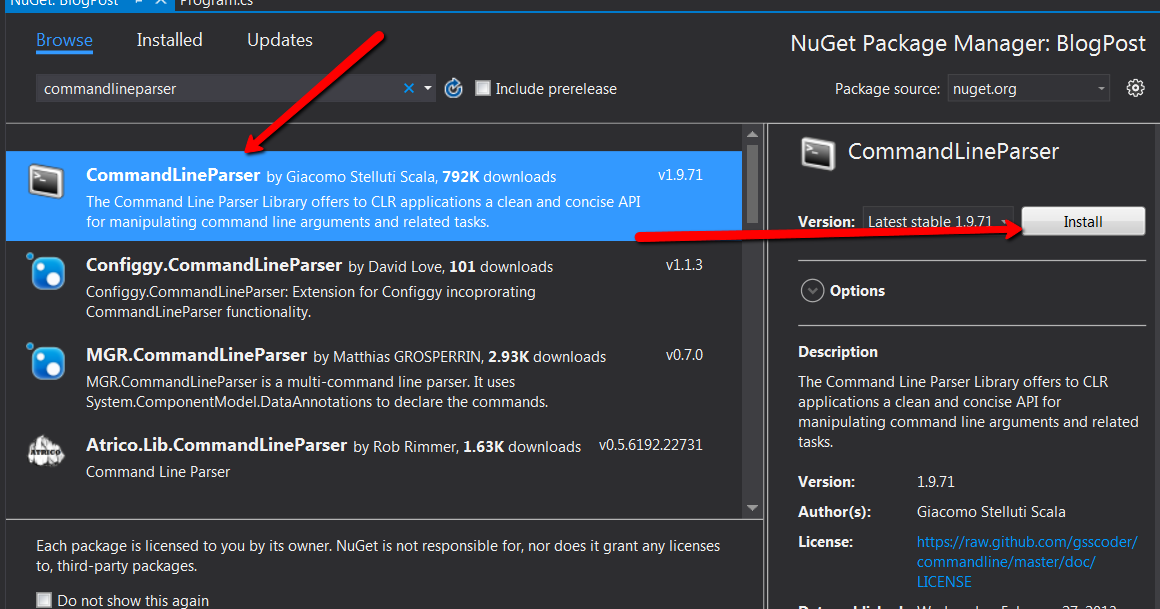Open the search history dropdown arrow
1160x609 pixels.
click(x=428, y=88)
